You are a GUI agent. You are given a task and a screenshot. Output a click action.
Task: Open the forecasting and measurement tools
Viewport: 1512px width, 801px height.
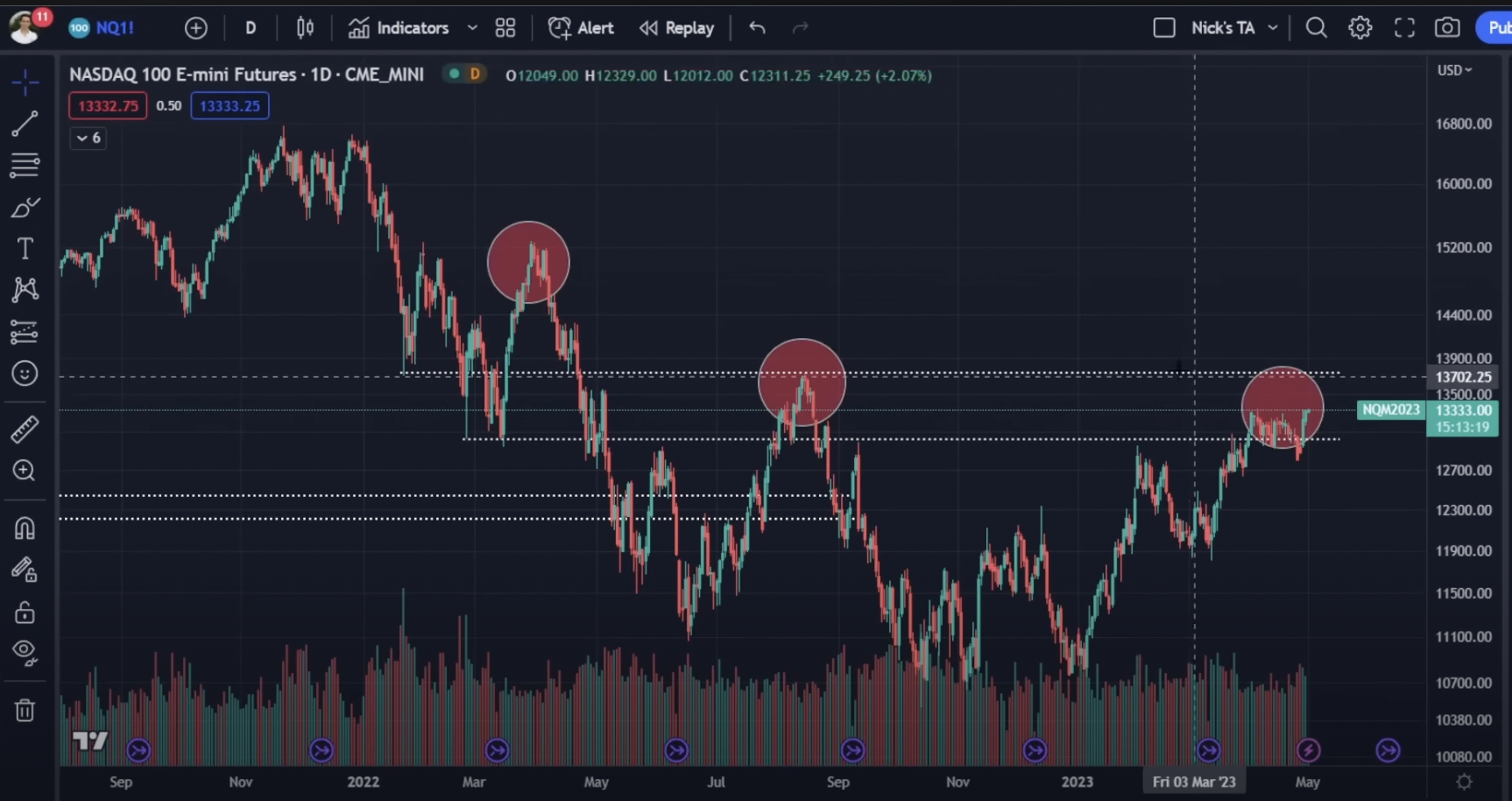(x=25, y=332)
